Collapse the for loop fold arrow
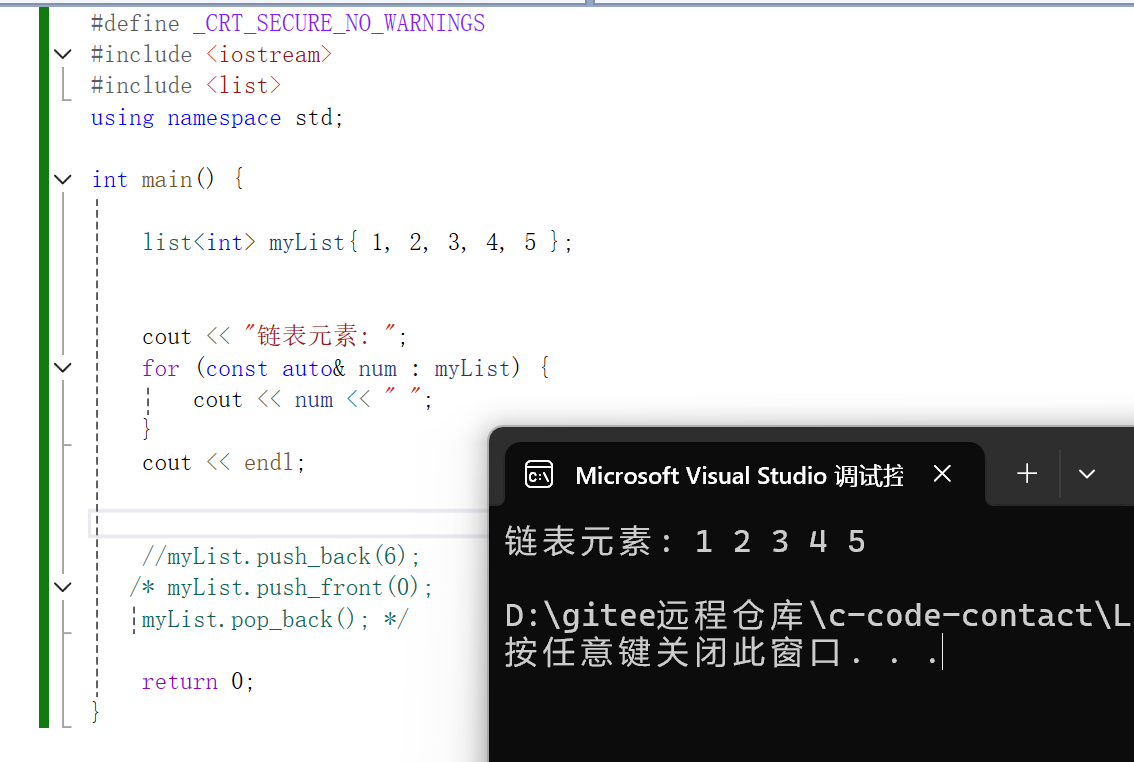 63,367
